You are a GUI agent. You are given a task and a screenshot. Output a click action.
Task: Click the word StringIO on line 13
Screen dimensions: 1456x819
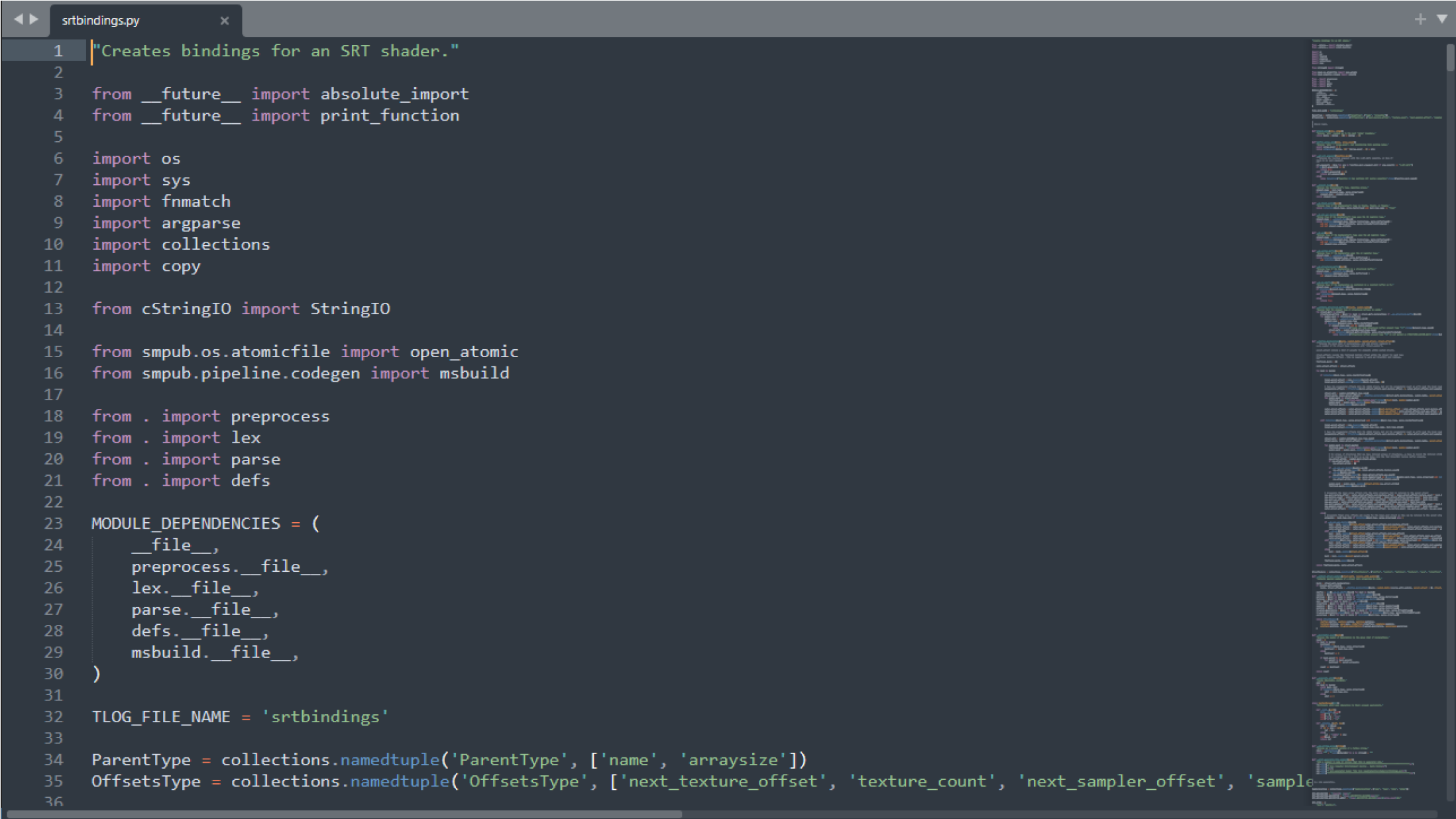(350, 309)
